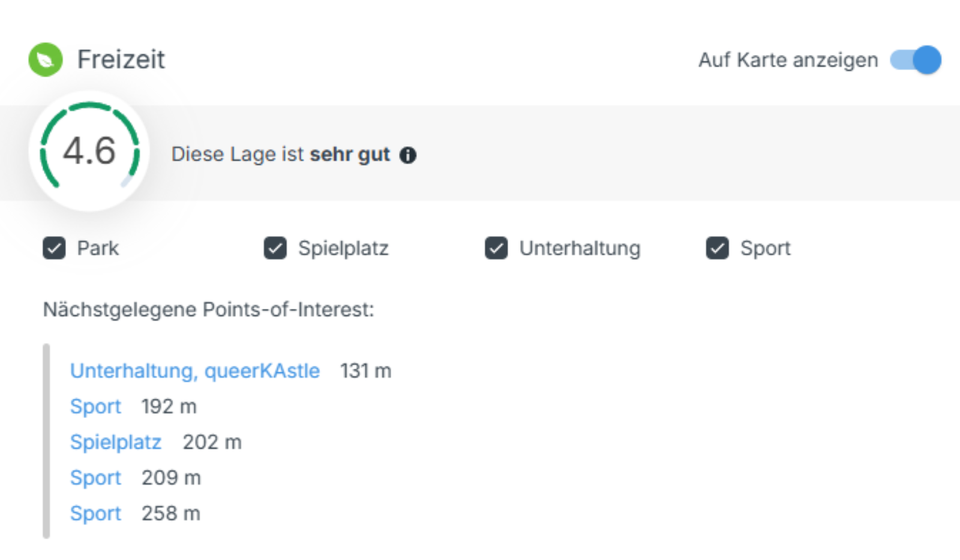Uncheck the Park checkbox
The image size is (960, 560).
click(54, 248)
